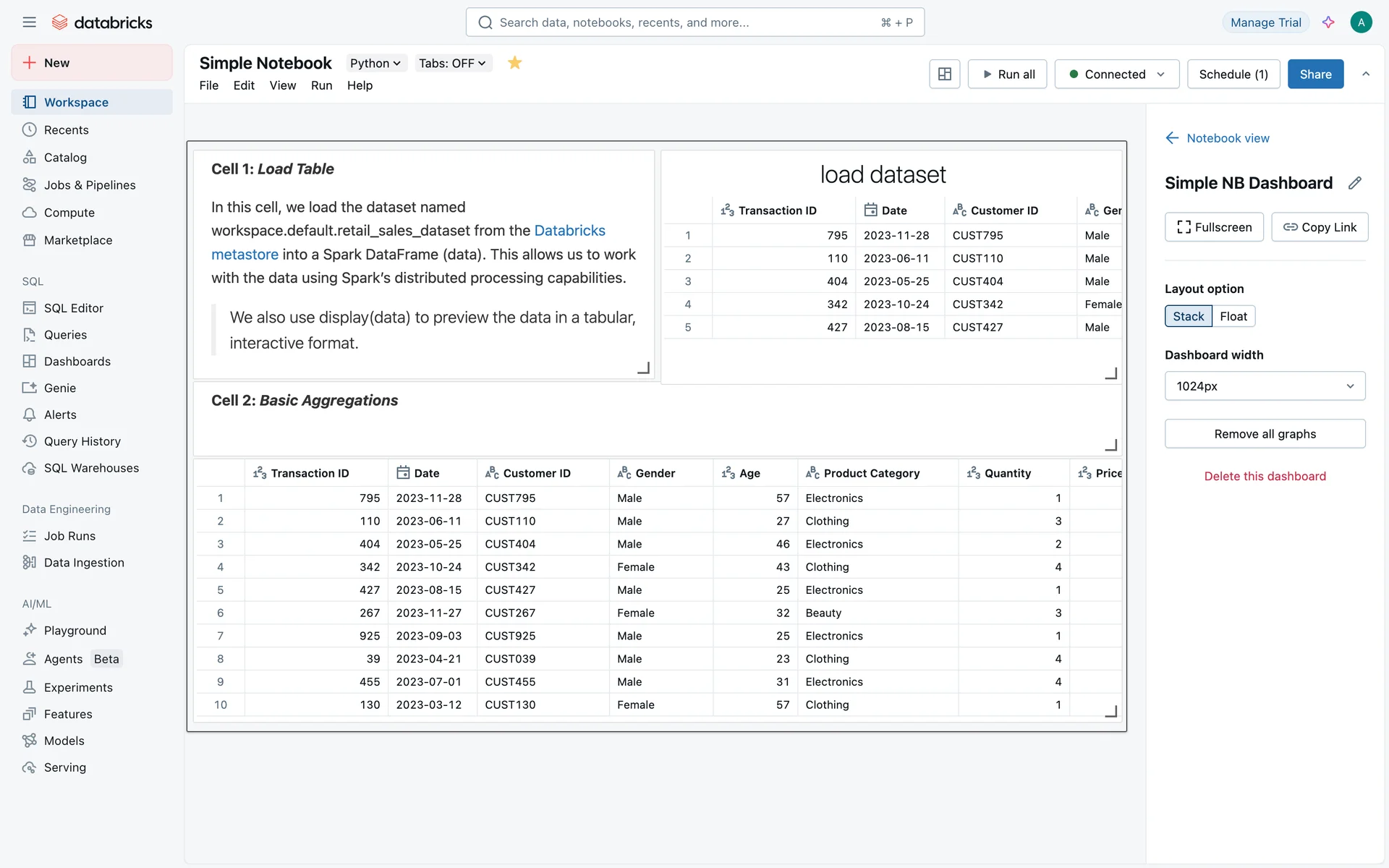Image resolution: width=1389 pixels, height=868 pixels.
Task: Select the Stack layout option
Action: pyautogui.click(x=1188, y=316)
